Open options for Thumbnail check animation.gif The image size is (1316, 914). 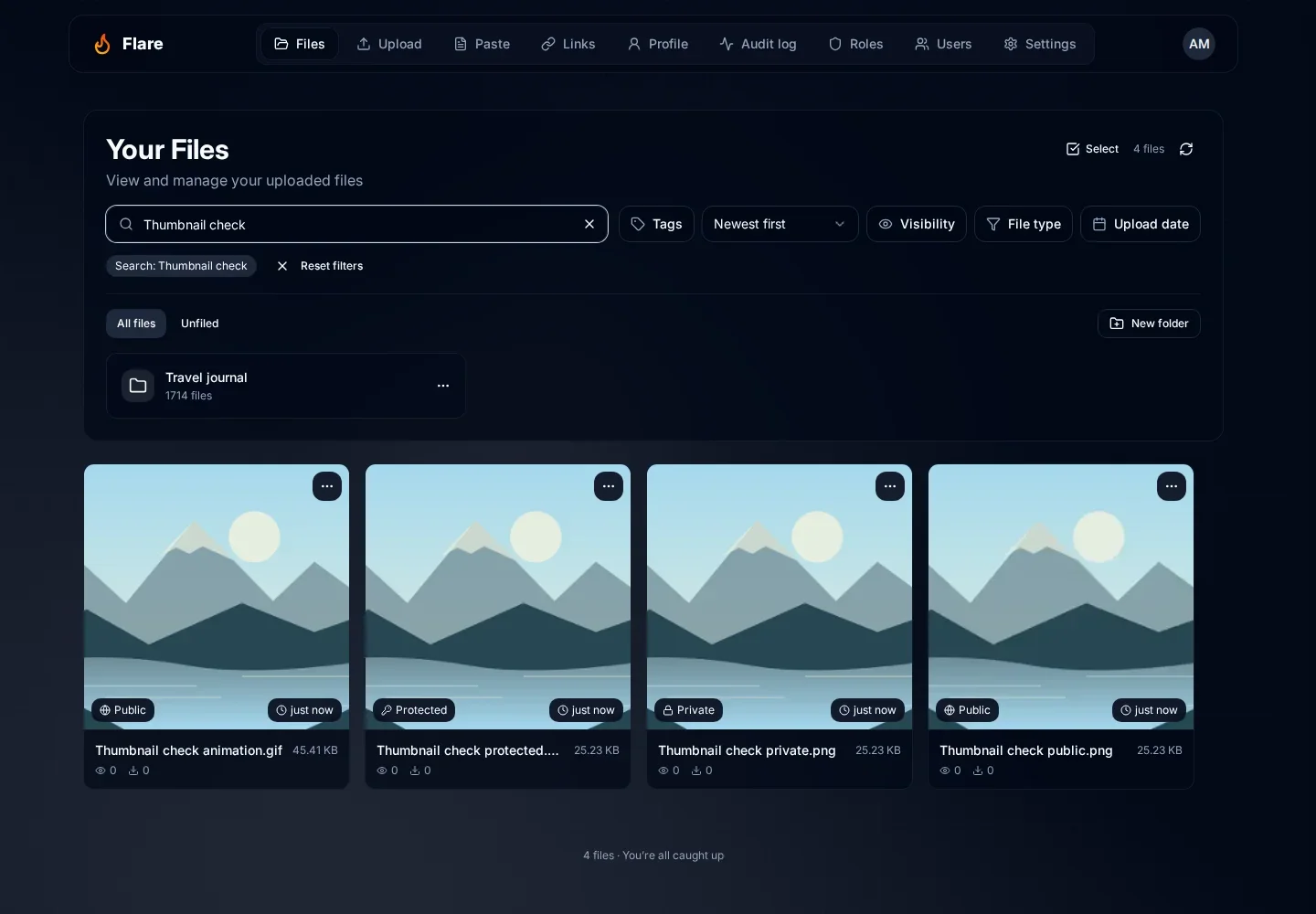[x=327, y=486]
